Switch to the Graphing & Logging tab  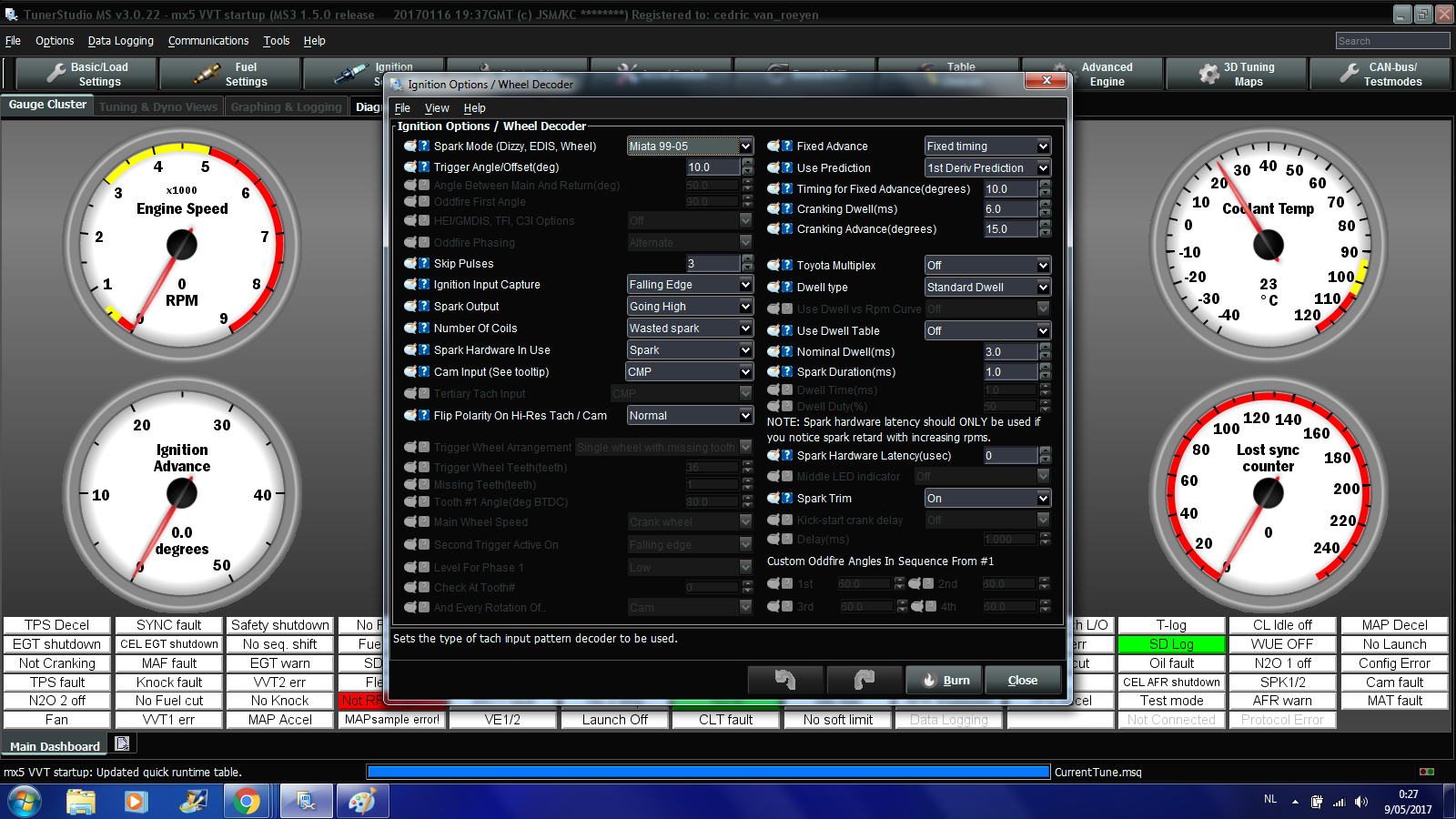287,106
